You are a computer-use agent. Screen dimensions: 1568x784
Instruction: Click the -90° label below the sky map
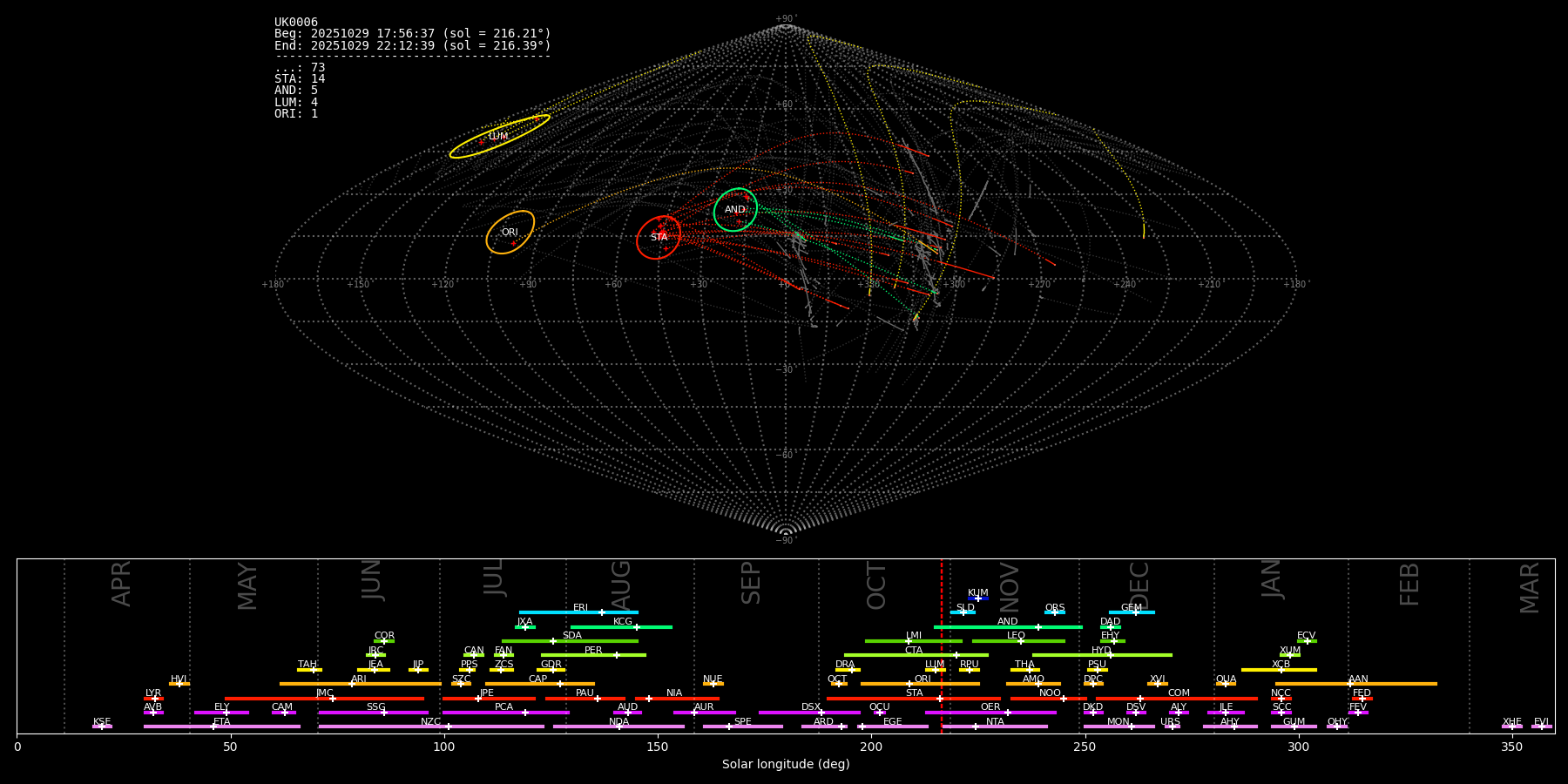point(786,541)
